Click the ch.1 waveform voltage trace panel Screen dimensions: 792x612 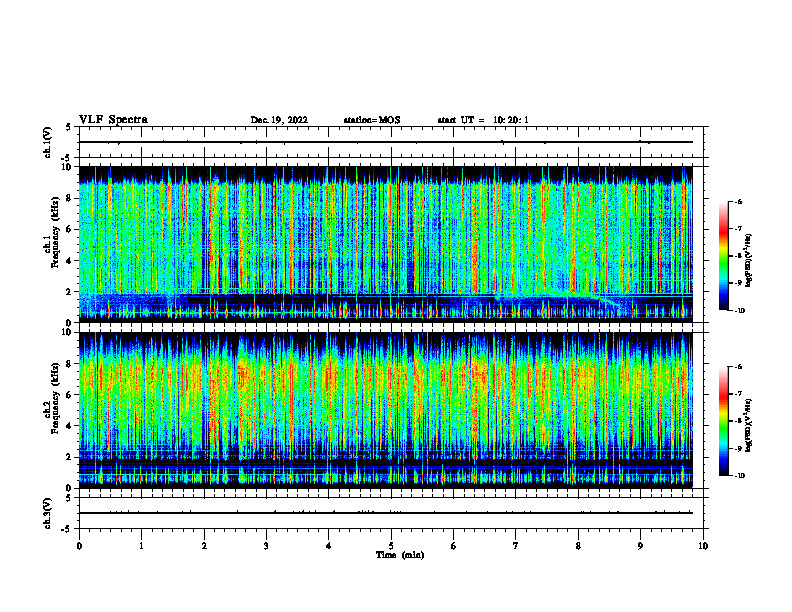point(391,142)
